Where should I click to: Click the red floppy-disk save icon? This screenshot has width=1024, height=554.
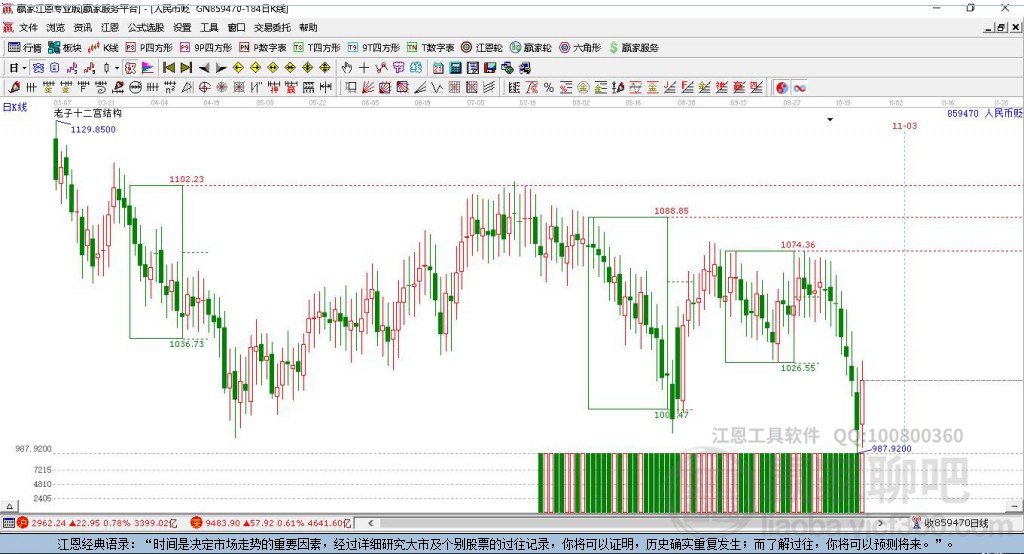click(490, 68)
